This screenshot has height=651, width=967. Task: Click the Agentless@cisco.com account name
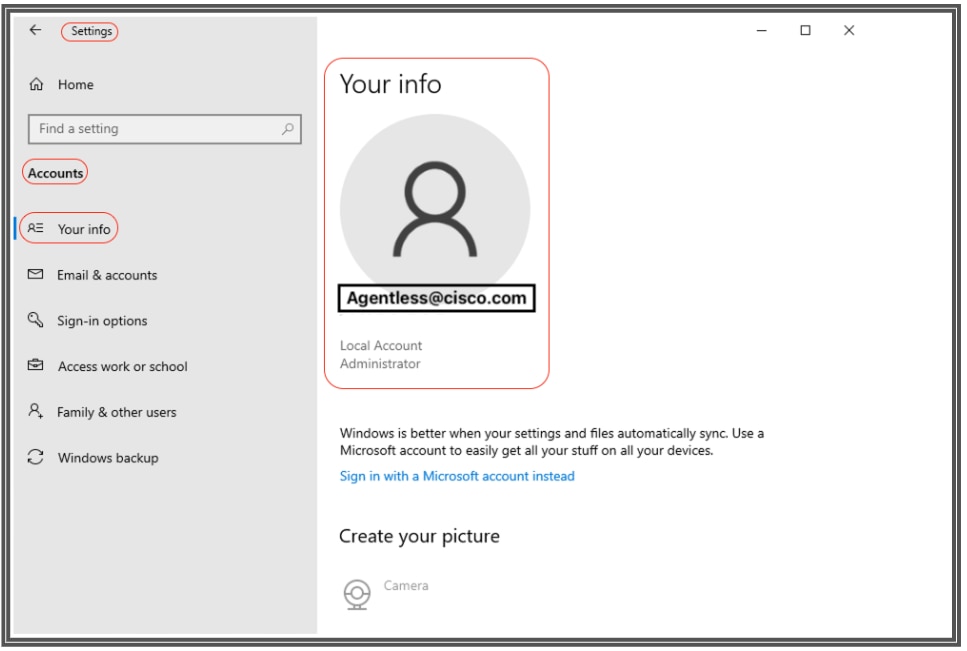point(437,298)
